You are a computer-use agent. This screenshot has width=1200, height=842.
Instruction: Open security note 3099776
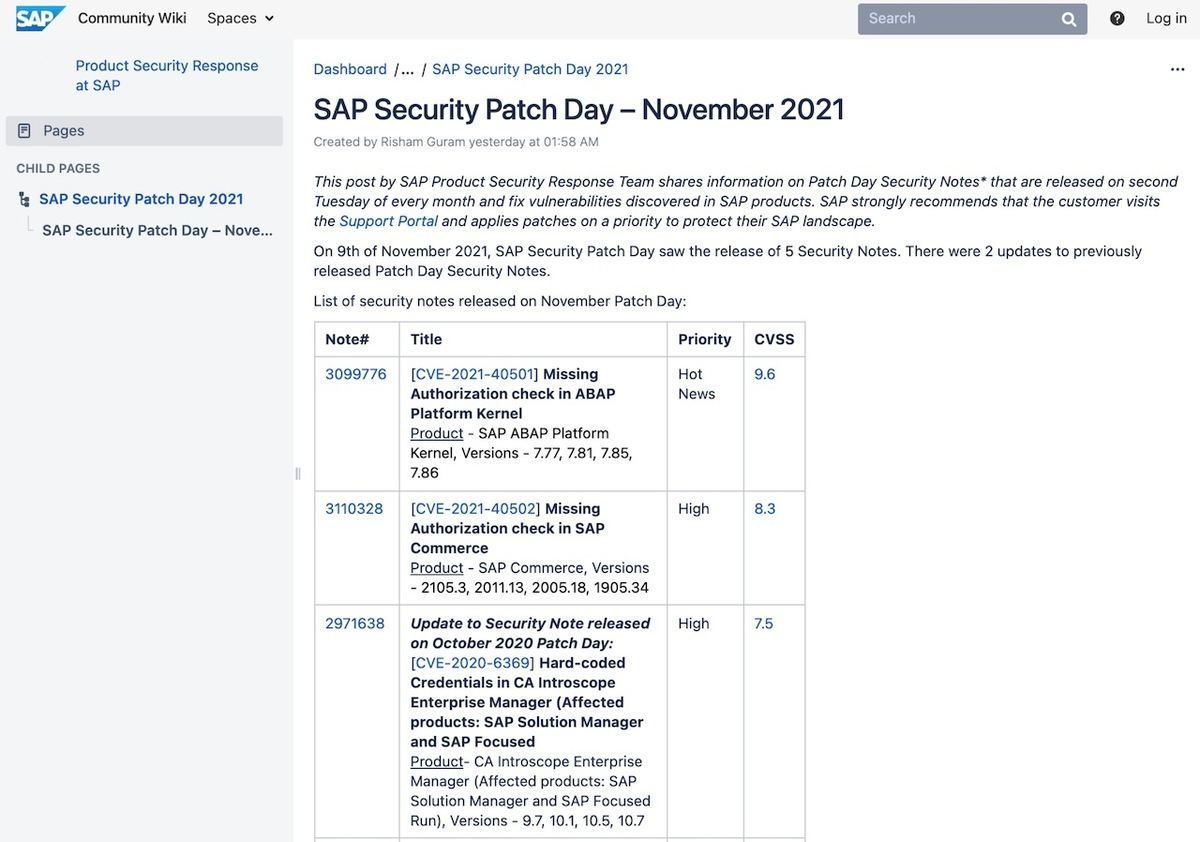(356, 374)
